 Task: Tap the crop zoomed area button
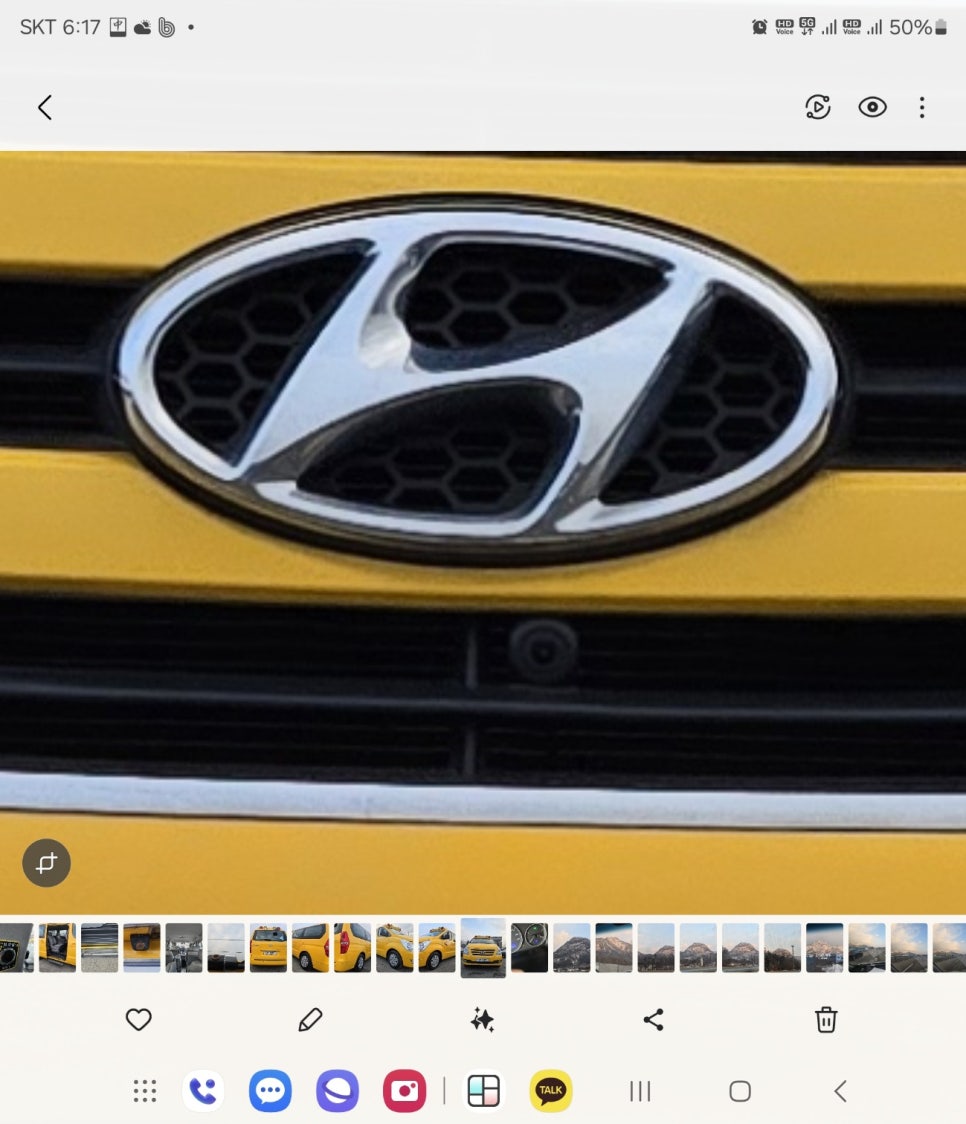coord(47,863)
